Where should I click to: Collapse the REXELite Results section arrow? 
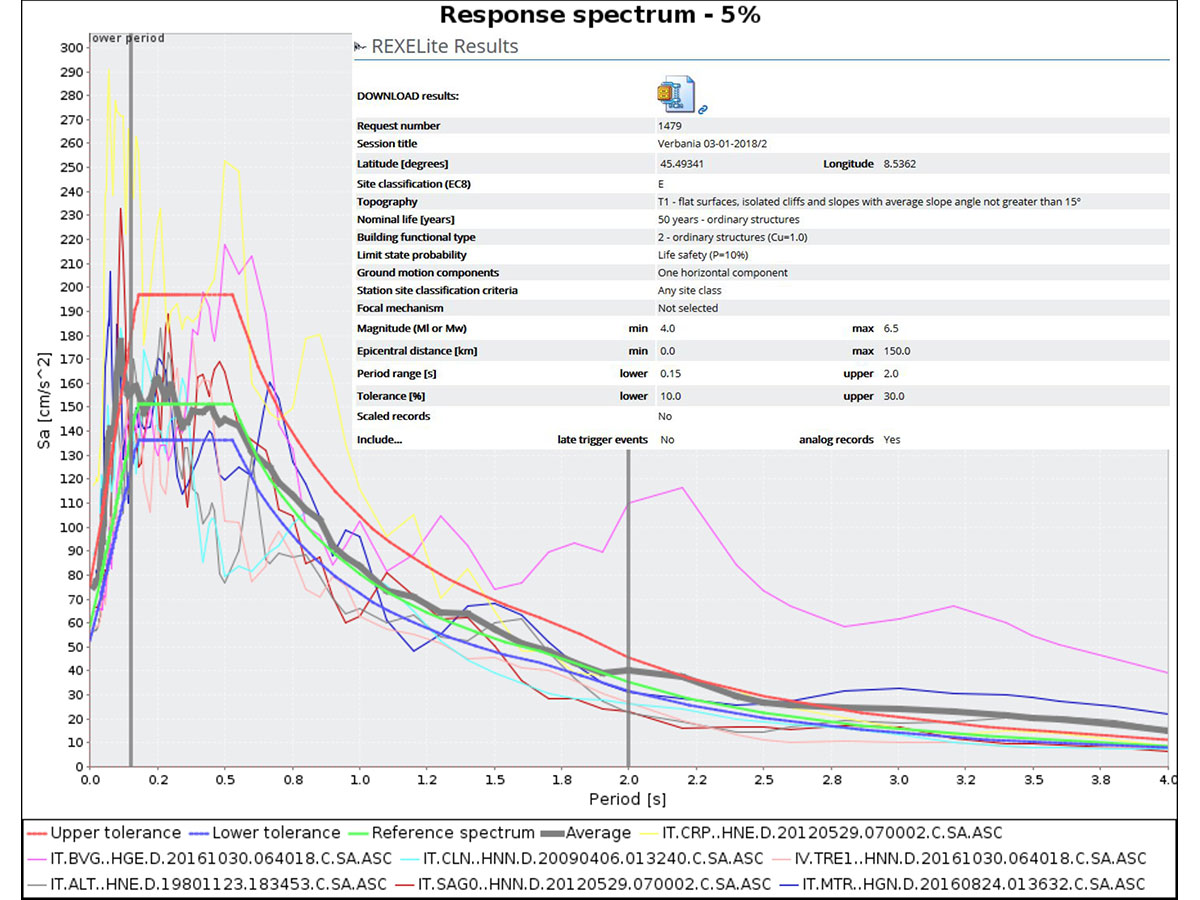click(x=359, y=47)
